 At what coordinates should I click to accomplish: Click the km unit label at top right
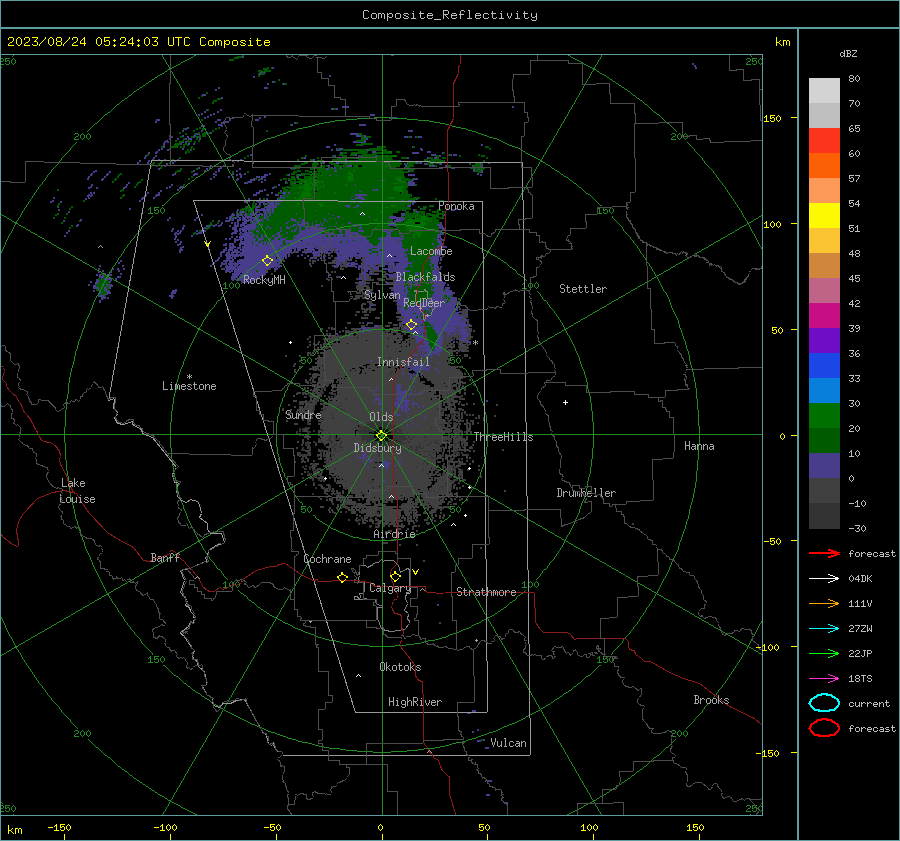point(782,42)
